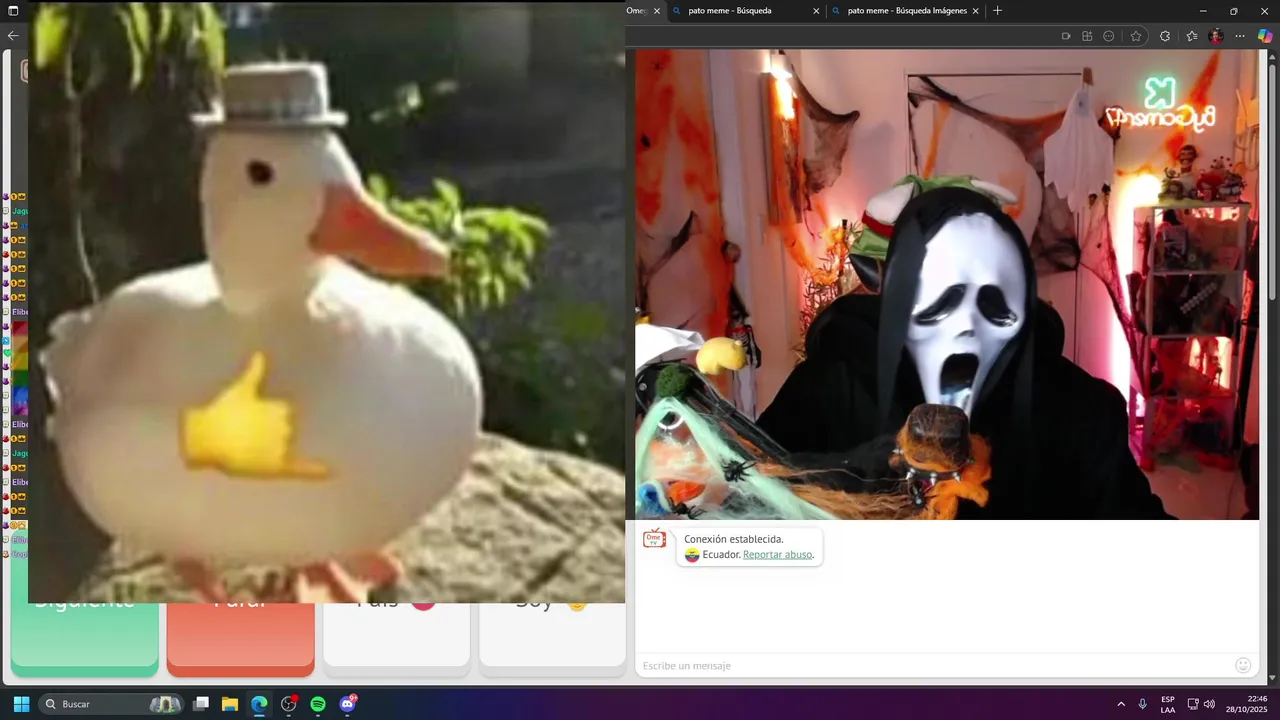Open the Windows Start menu
The height and width of the screenshot is (720, 1280).
(x=21, y=704)
